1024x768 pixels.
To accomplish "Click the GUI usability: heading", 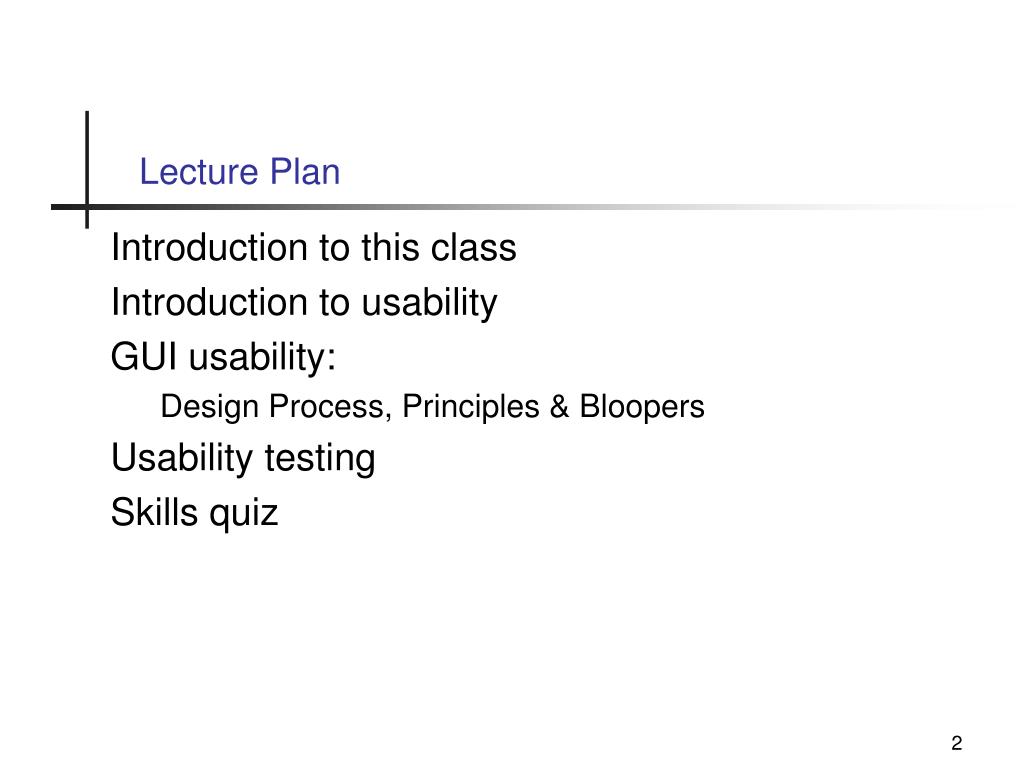I will pyautogui.click(x=223, y=357).
